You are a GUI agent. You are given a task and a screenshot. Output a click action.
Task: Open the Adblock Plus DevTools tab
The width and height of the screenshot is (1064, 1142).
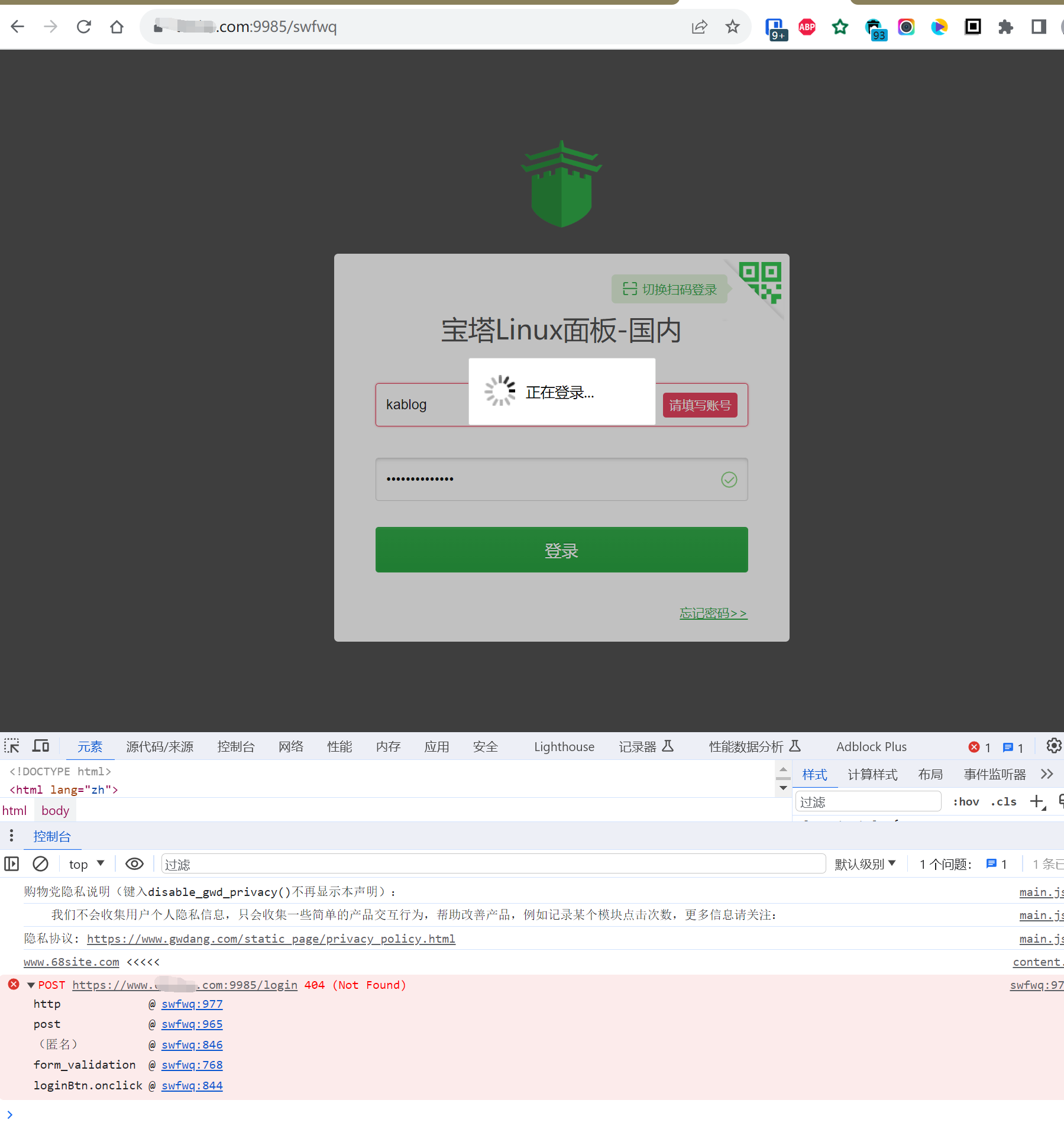click(871, 747)
